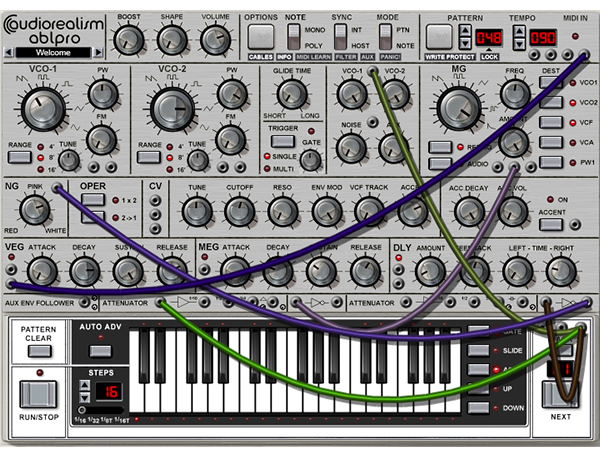600x455 pixels.
Task: Turn the VCO-1 PW knob
Action: (103, 93)
